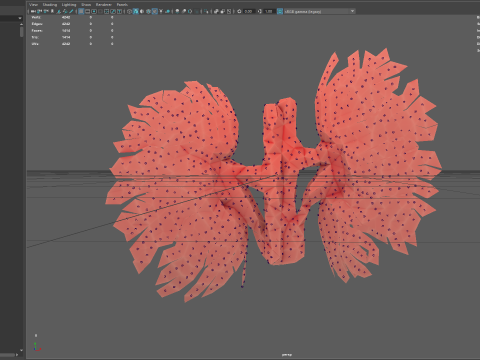Click the Isolate Select icon
The image size is (480, 360).
point(206,11)
